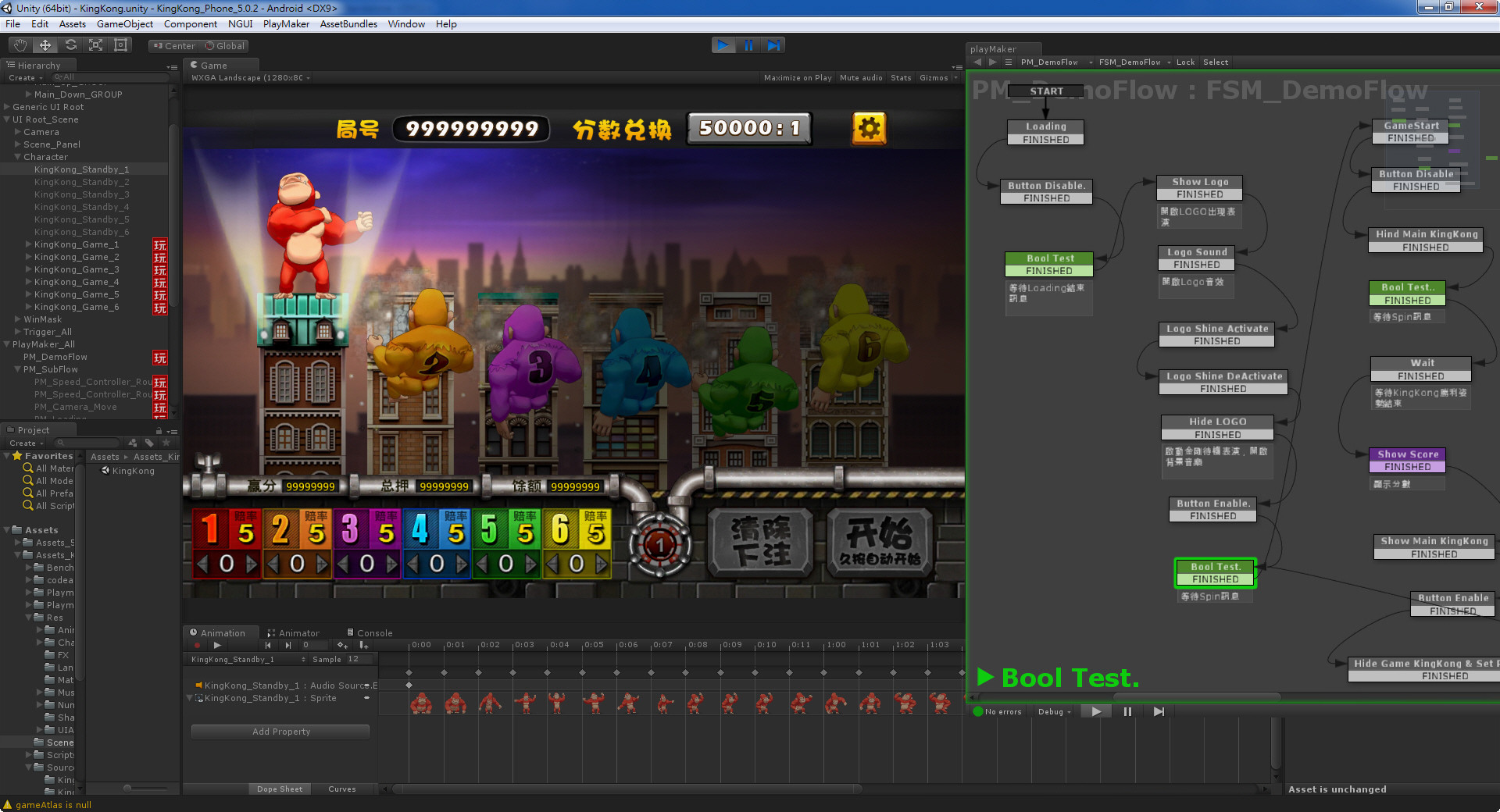Search by type icon in Project panel
Image resolution: width=1500 pixels, height=812 pixels.
(132, 443)
